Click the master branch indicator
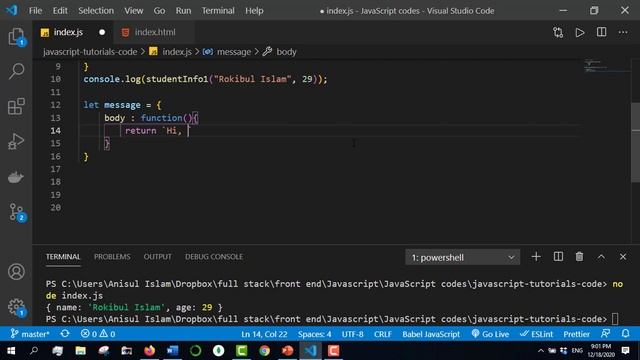Image resolution: width=640 pixels, height=360 pixels. (x=30, y=334)
